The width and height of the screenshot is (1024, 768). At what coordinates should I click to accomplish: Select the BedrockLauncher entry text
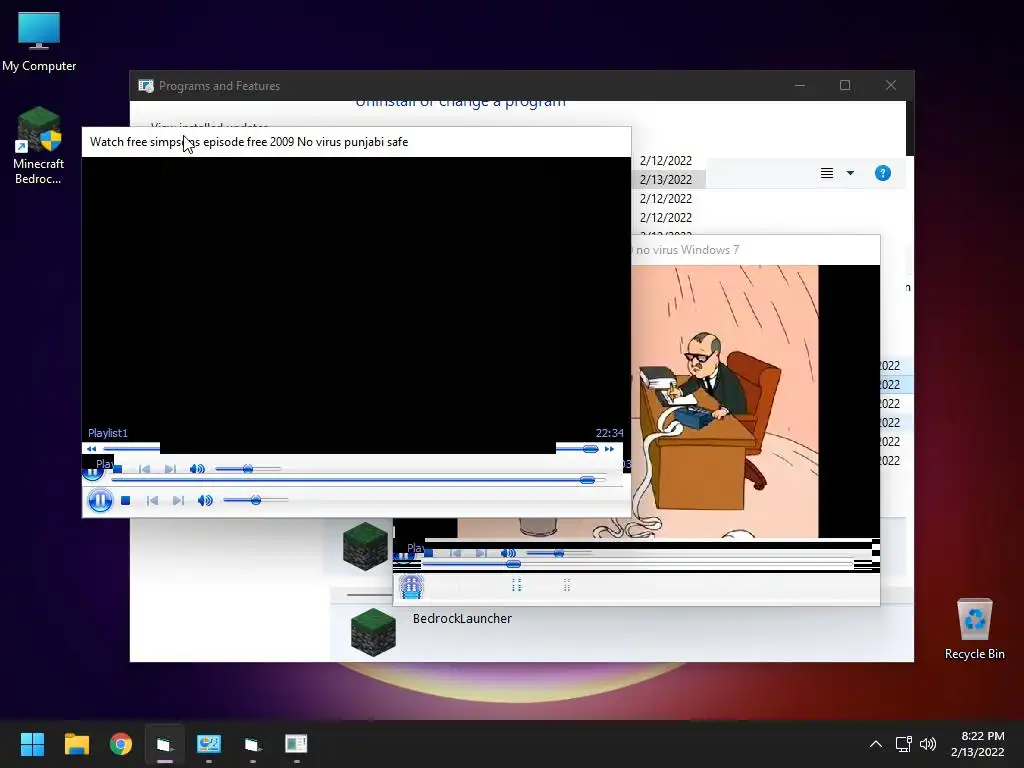(462, 618)
